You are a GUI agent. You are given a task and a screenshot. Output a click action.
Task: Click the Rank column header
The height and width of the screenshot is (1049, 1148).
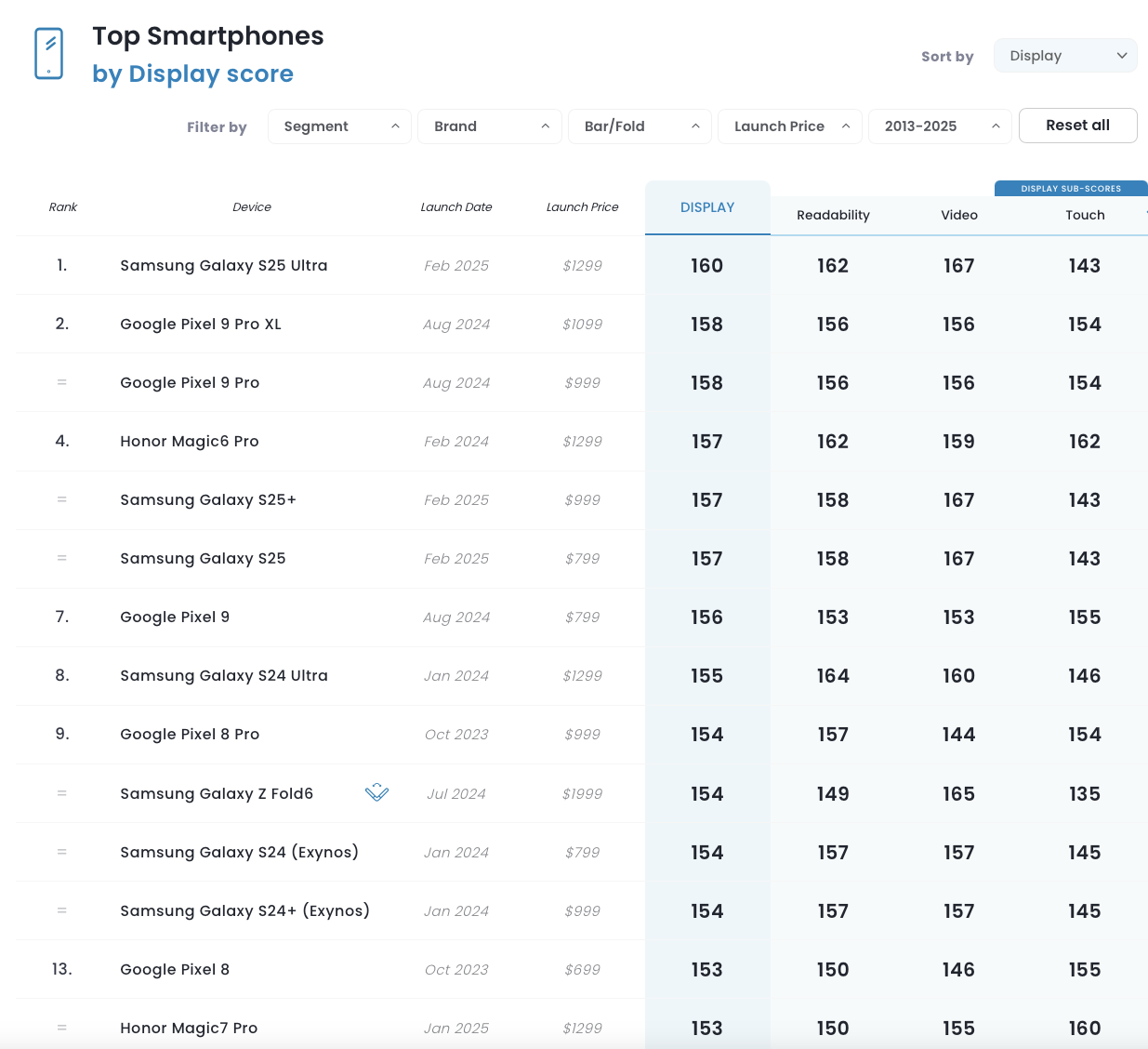click(x=63, y=207)
